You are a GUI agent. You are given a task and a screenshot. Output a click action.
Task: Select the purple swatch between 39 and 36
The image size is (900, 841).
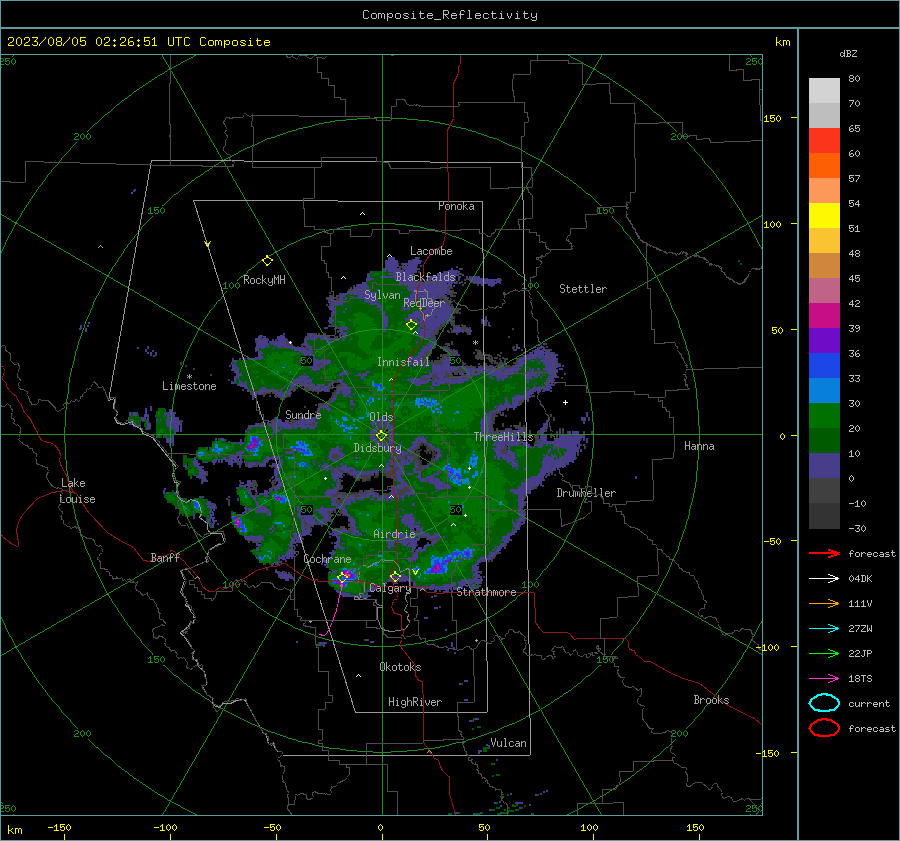pyautogui.click(x=824, y=341)
